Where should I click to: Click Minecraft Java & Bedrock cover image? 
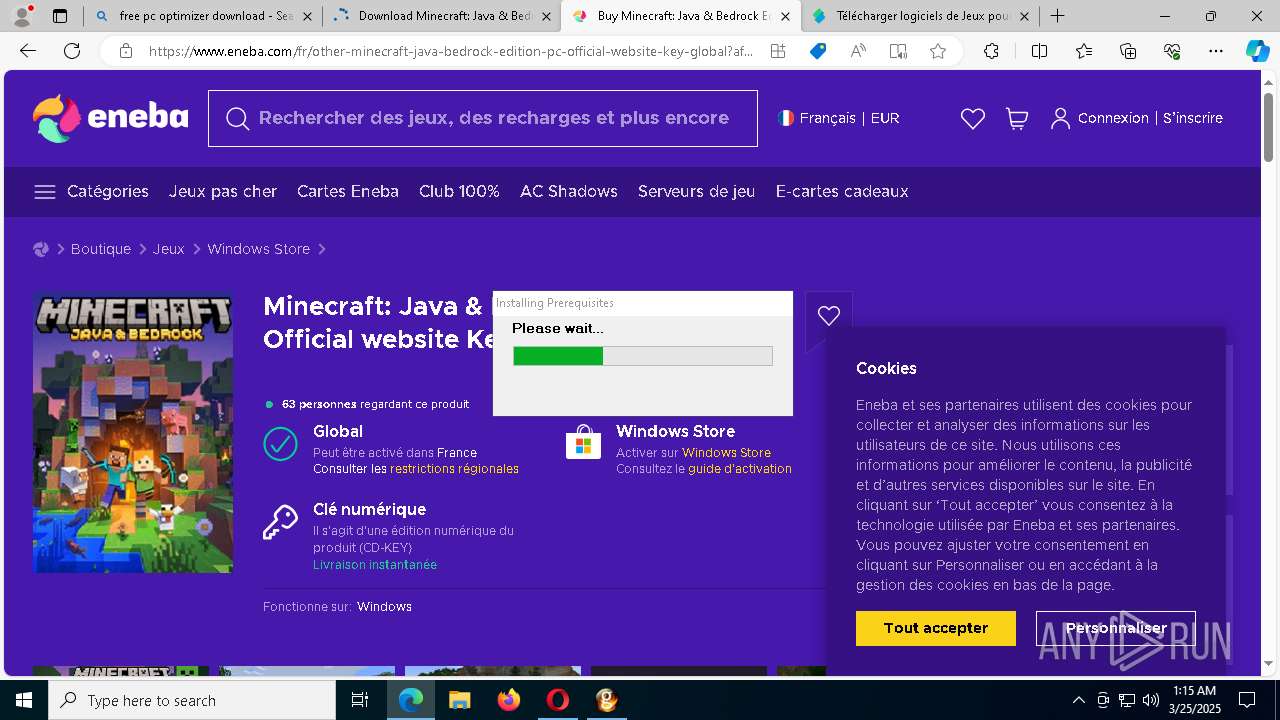coord(133,432)
